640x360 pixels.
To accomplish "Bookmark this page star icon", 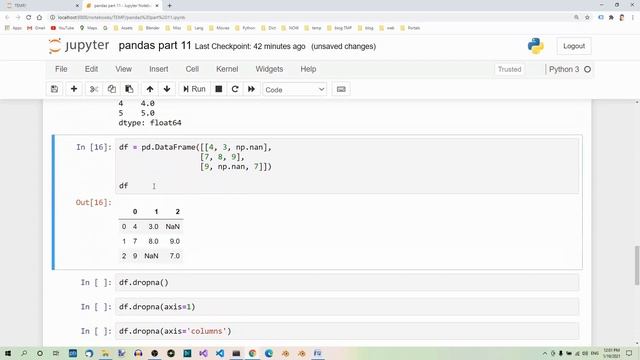I will (587, 17).
